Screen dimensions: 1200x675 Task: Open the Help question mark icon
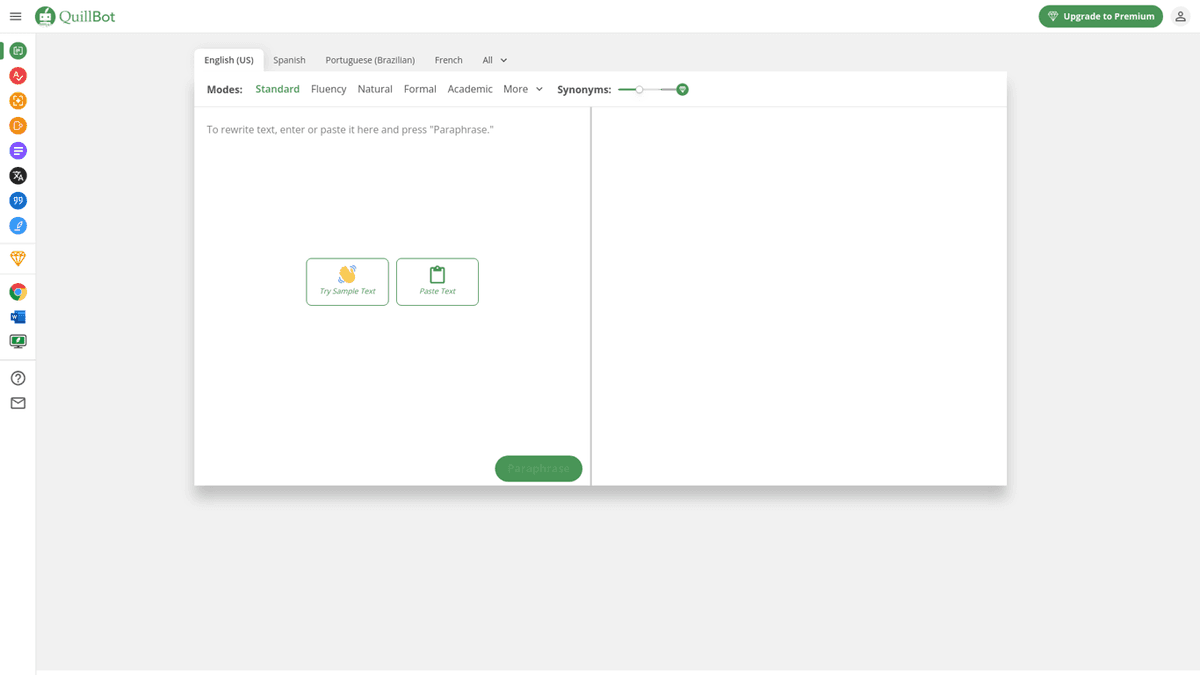click(x=18, y=378)
